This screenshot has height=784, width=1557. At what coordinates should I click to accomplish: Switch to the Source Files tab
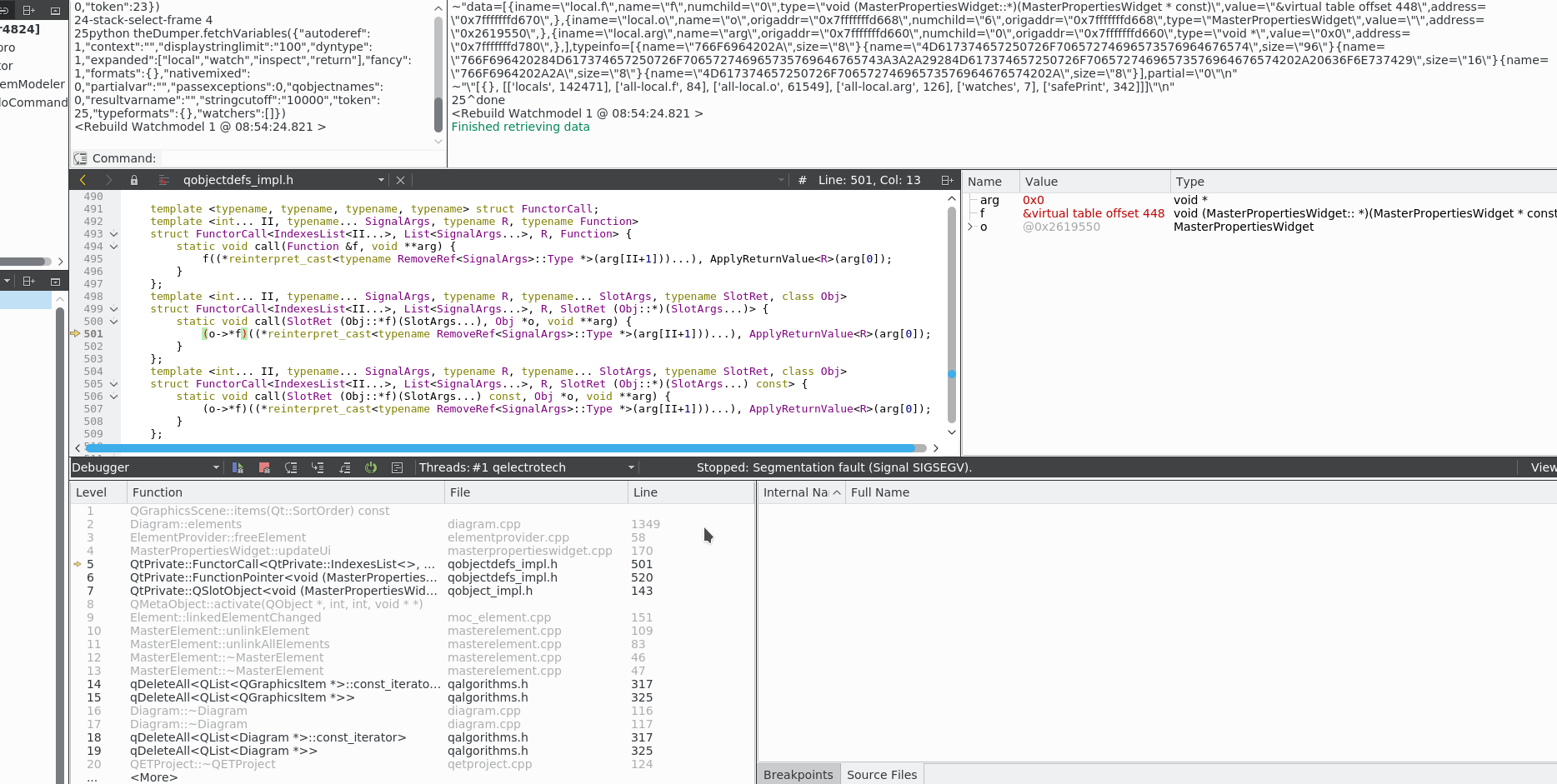point(881,775)
